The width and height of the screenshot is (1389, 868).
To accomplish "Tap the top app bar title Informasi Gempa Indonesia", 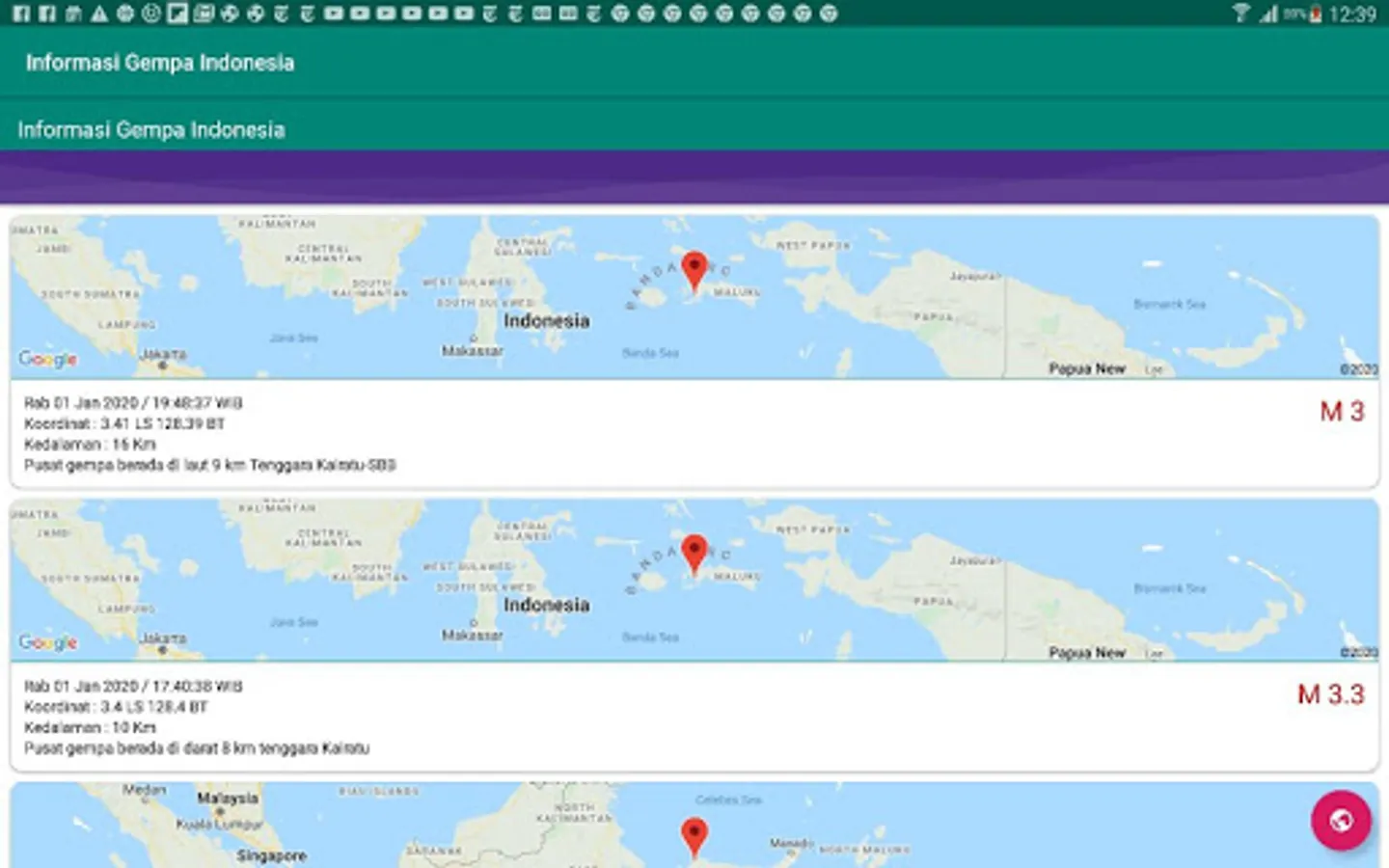I will pos(160,63).
